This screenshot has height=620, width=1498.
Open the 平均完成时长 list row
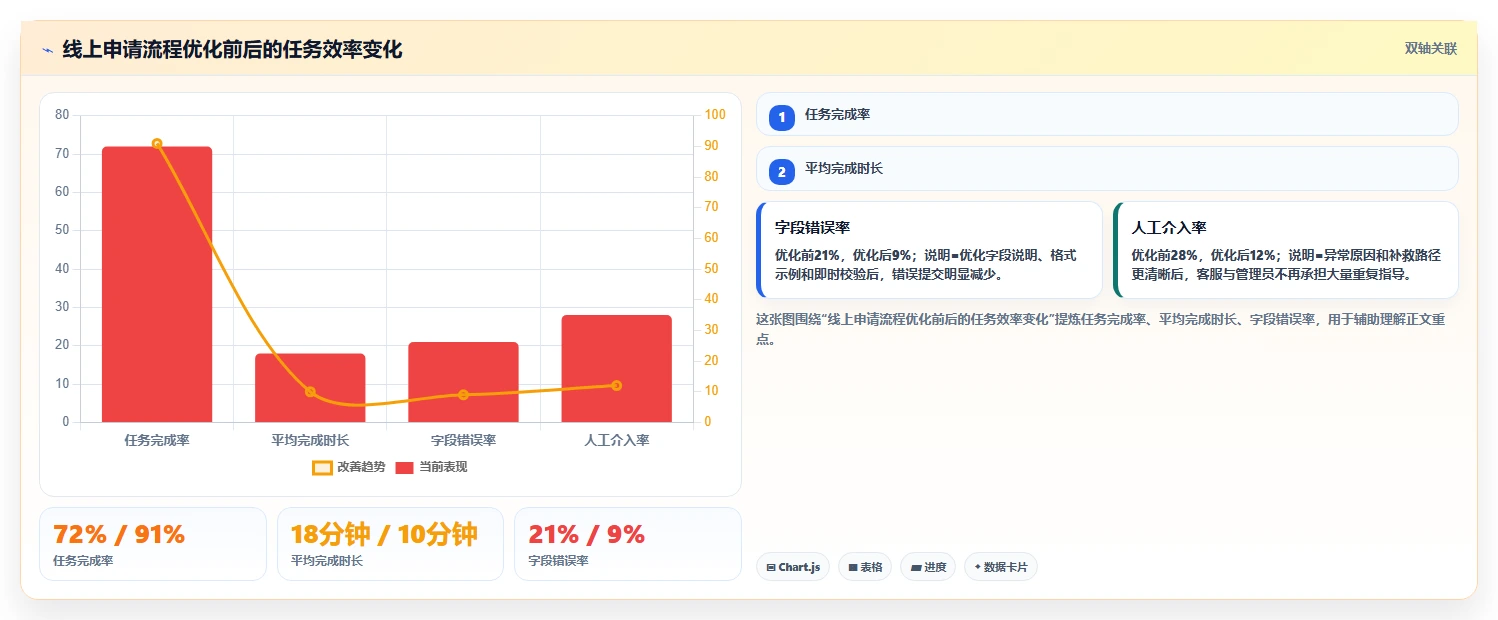tap(1107, 168)
